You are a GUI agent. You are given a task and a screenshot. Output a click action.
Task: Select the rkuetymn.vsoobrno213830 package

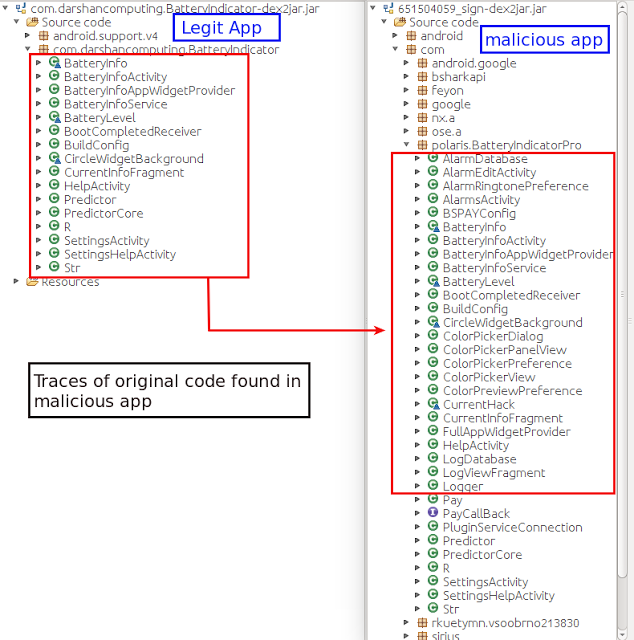505,623
